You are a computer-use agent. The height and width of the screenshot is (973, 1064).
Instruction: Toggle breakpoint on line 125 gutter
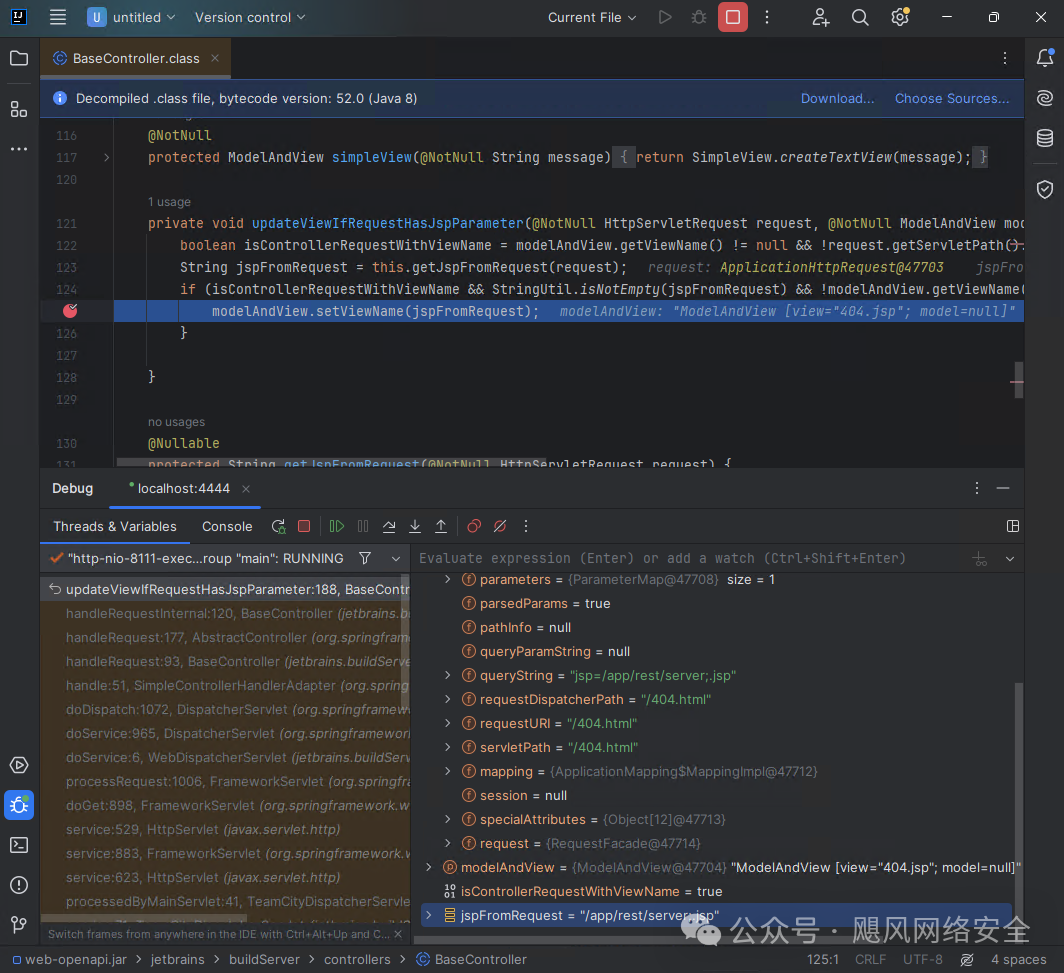70,311
